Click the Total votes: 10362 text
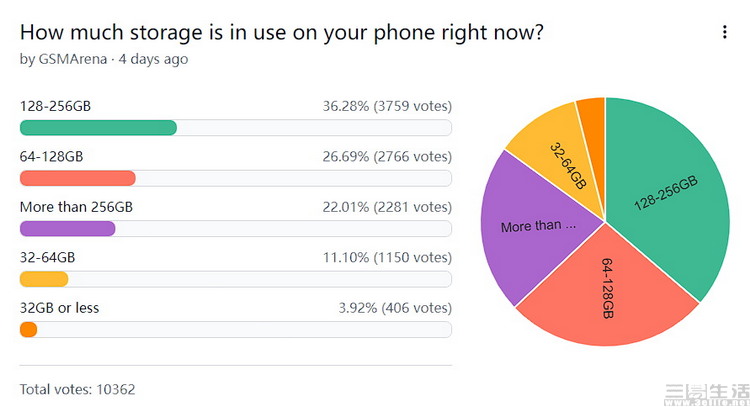 pos(77,389)
